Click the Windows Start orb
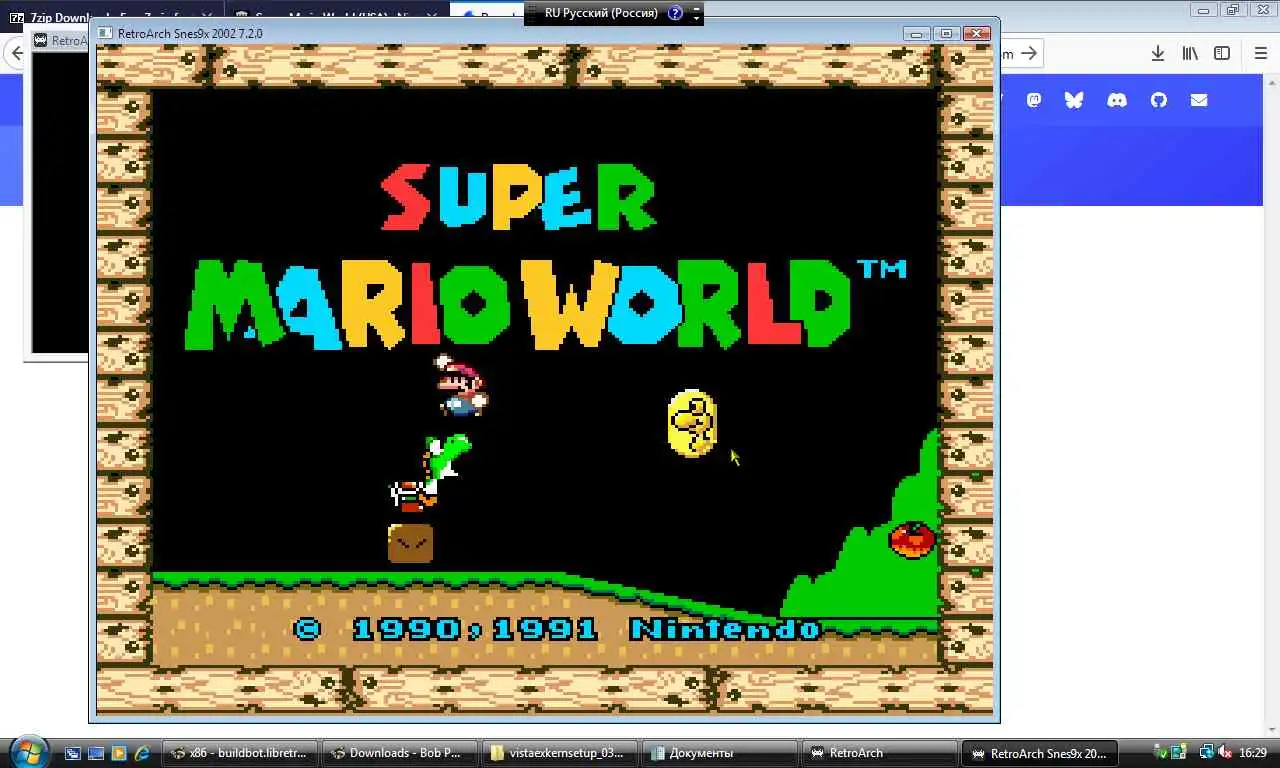Image resolution: width=1280 pixels, height=768 pixels. 28,752
